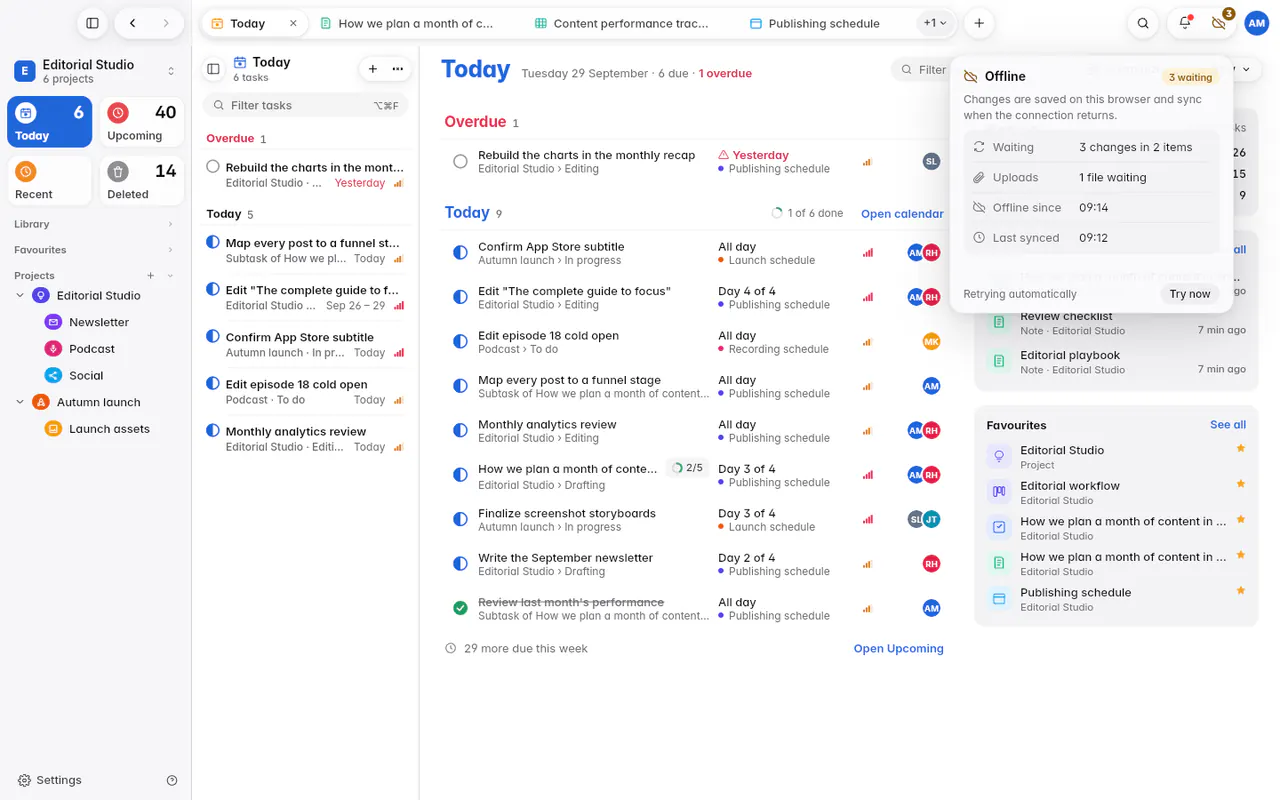Collapse the Editorial Studio project tree

pyautogui.click(x=20, y=296)
